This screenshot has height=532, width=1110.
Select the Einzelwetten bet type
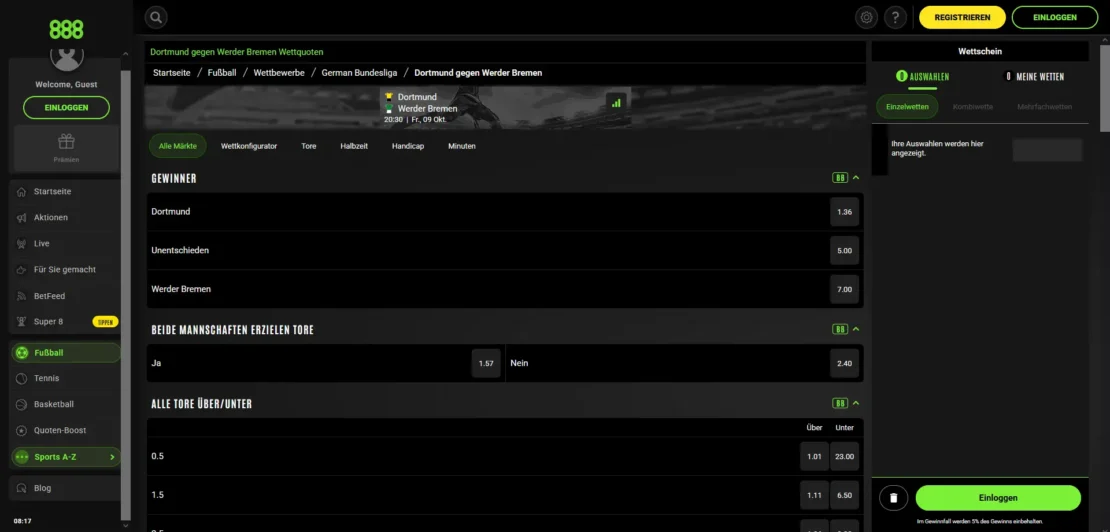907,107
